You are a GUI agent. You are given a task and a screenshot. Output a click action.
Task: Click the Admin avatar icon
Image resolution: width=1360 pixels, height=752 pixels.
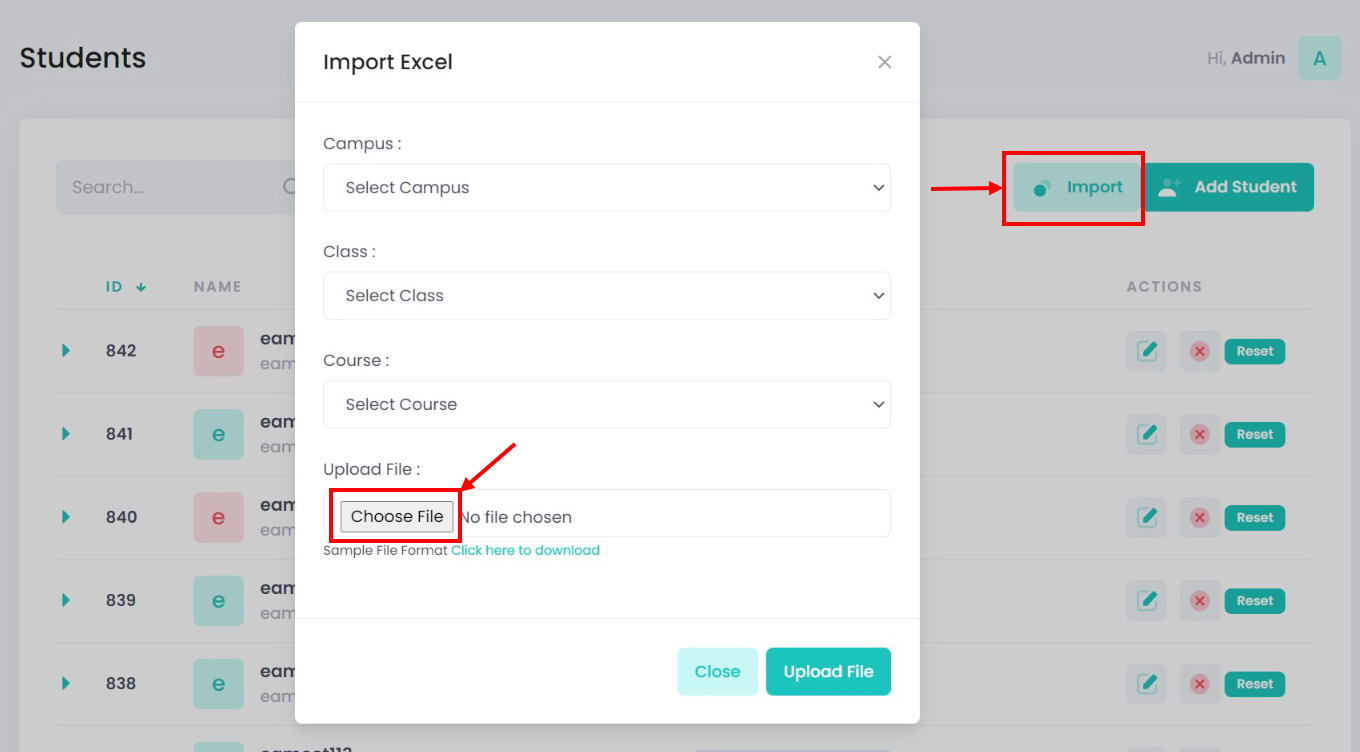point(1319,59)
